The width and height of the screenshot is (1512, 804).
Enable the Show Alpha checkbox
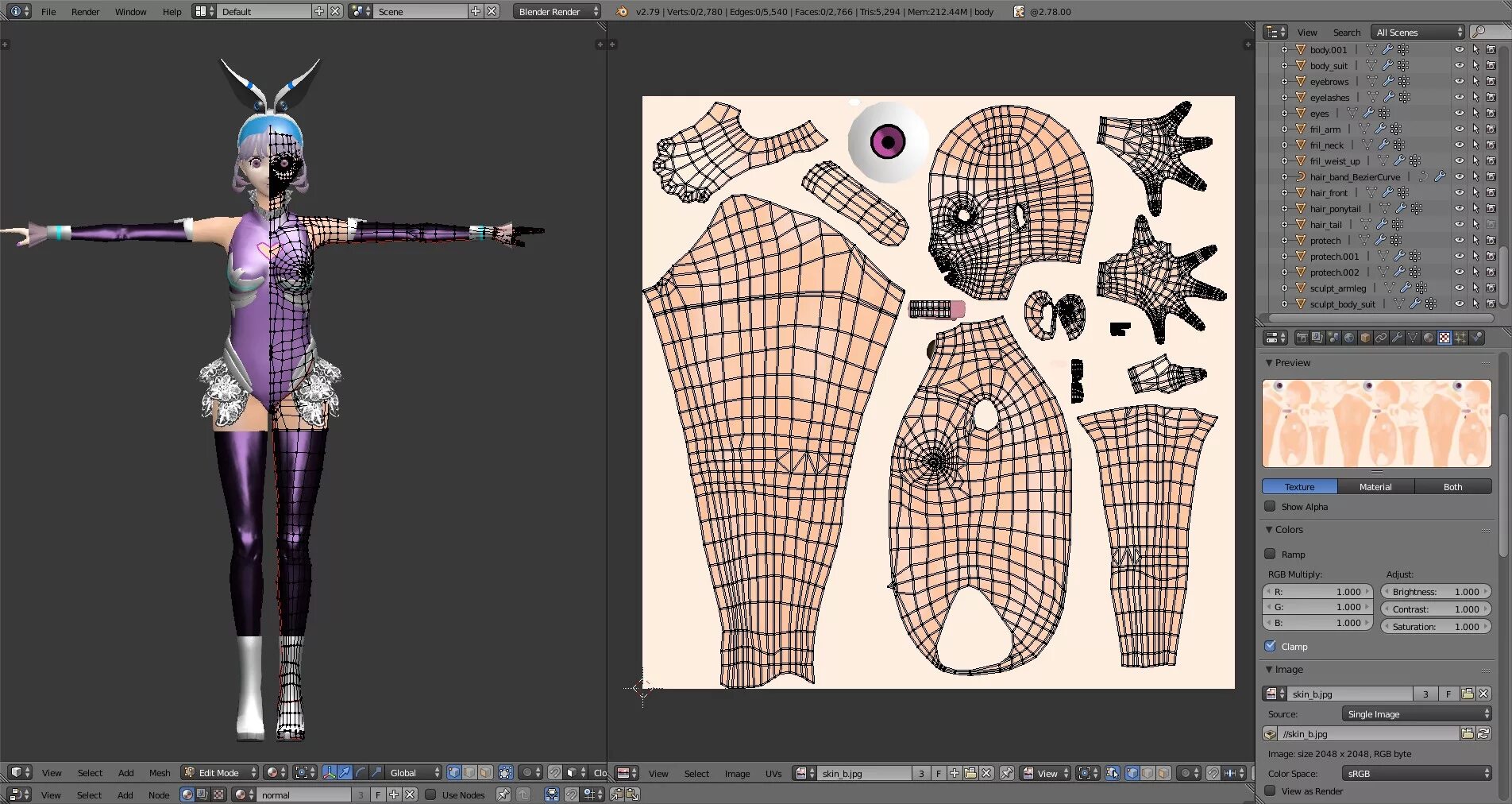click(x=1270, y=507)
